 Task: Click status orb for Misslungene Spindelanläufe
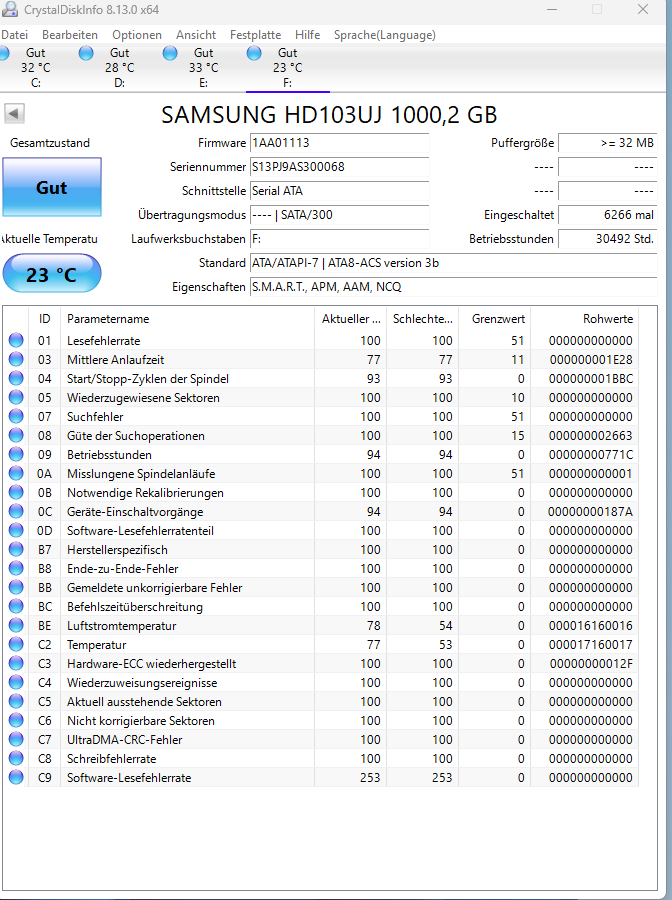[x=16, y=474]
